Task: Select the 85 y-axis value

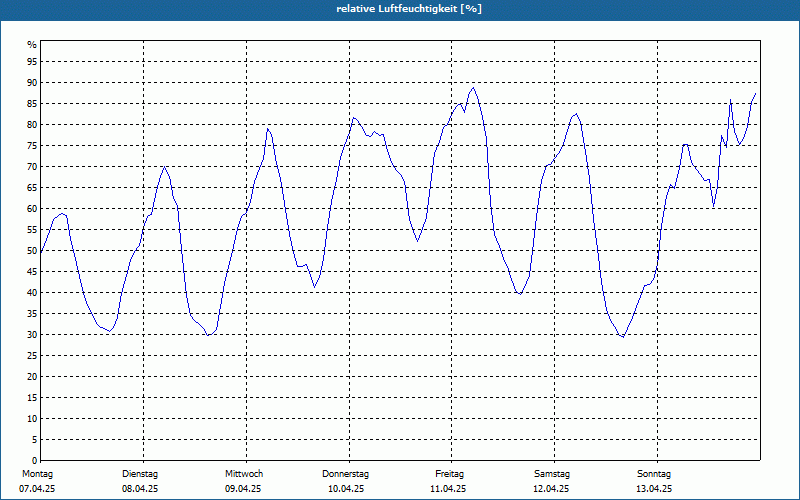Action: tap(32, 104)
